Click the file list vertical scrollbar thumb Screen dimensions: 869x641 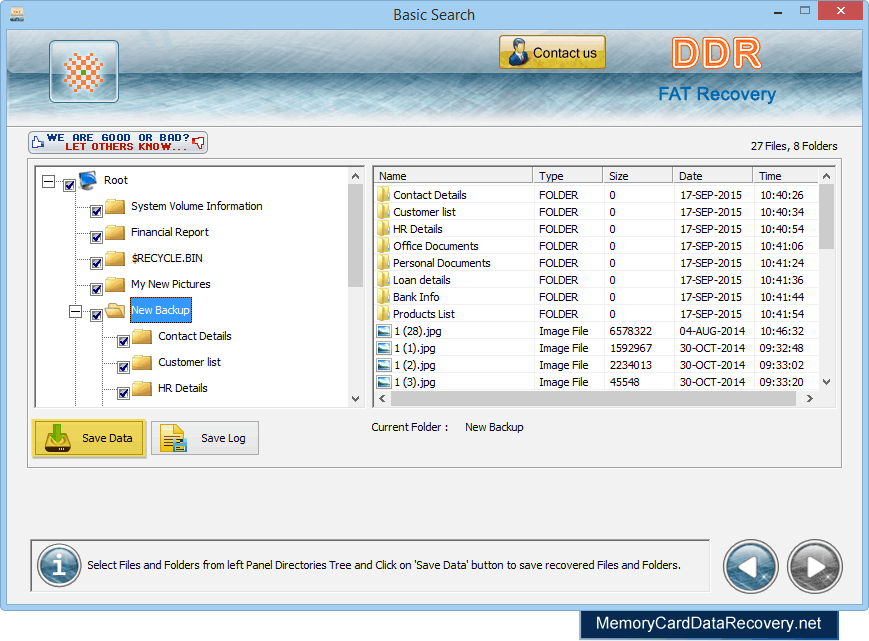pos(826,217)
